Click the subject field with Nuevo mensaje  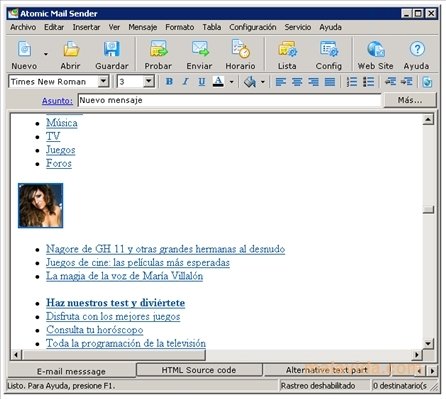click(229, 100)
